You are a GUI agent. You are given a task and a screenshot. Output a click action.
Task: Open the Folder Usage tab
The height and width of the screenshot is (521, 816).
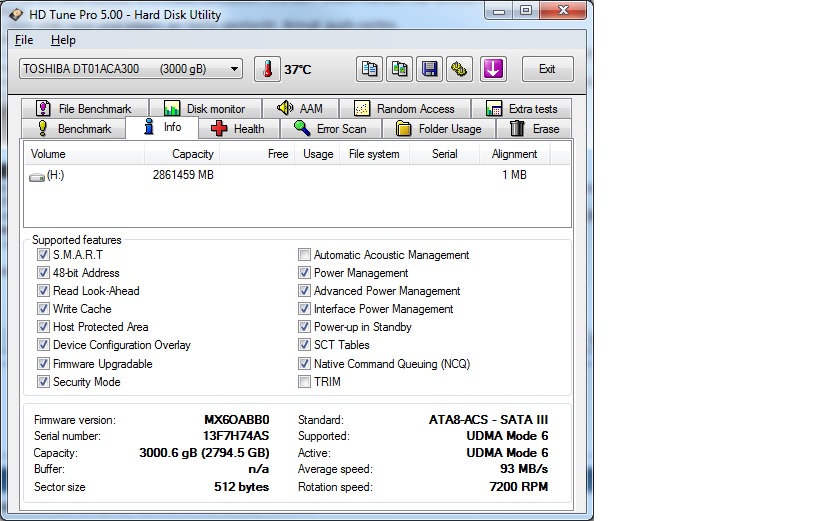[x=439, y=129]
